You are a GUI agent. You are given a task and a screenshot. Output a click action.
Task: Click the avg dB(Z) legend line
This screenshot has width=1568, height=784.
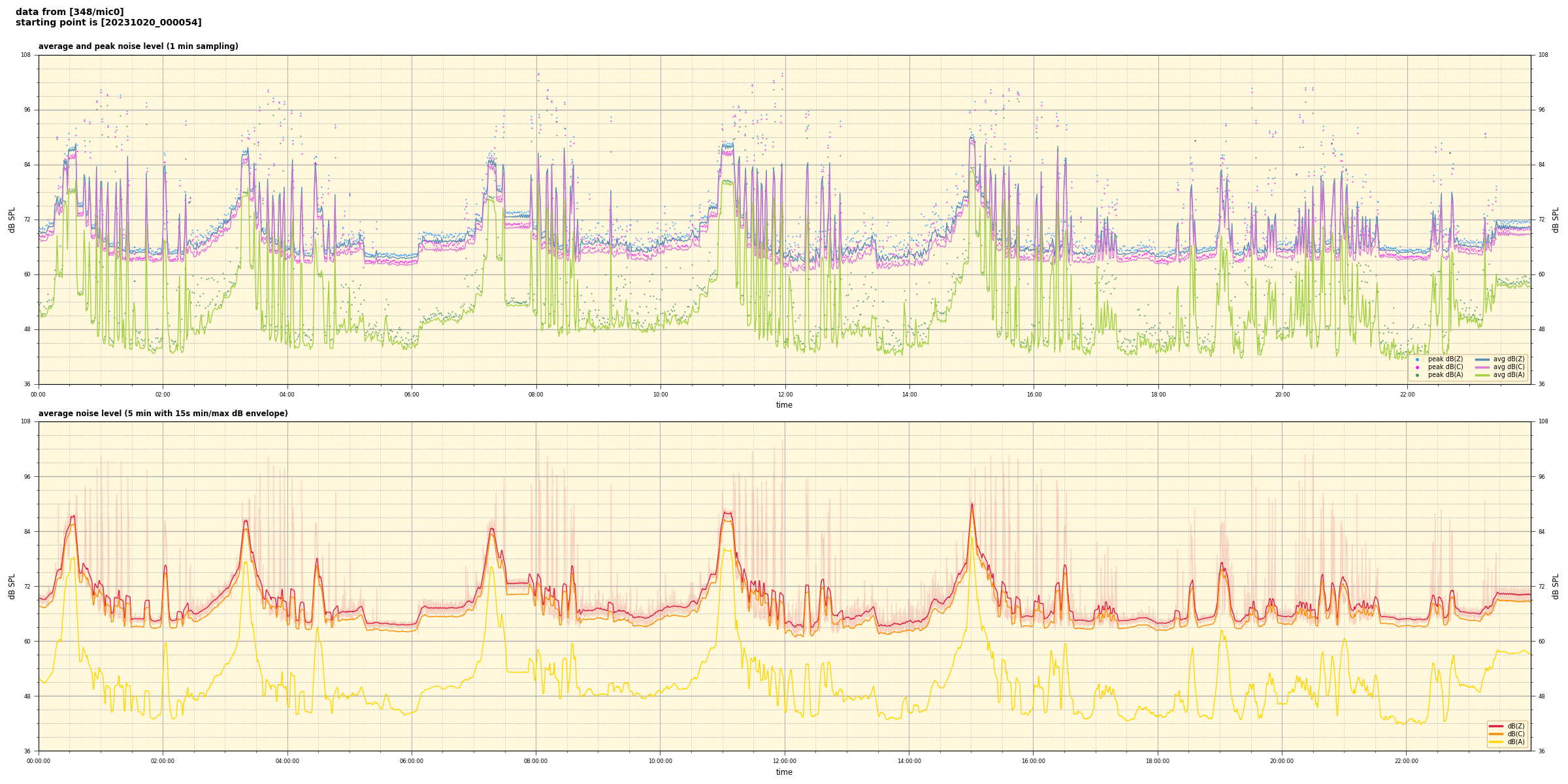[x=1482, y=359]
